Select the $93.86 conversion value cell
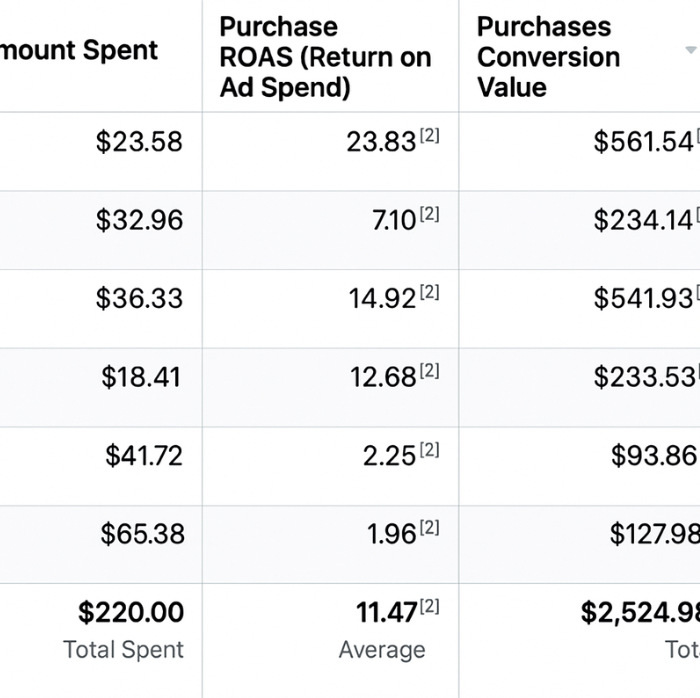The width and height of the screenshot is (700, 698). tap(653, 456)
